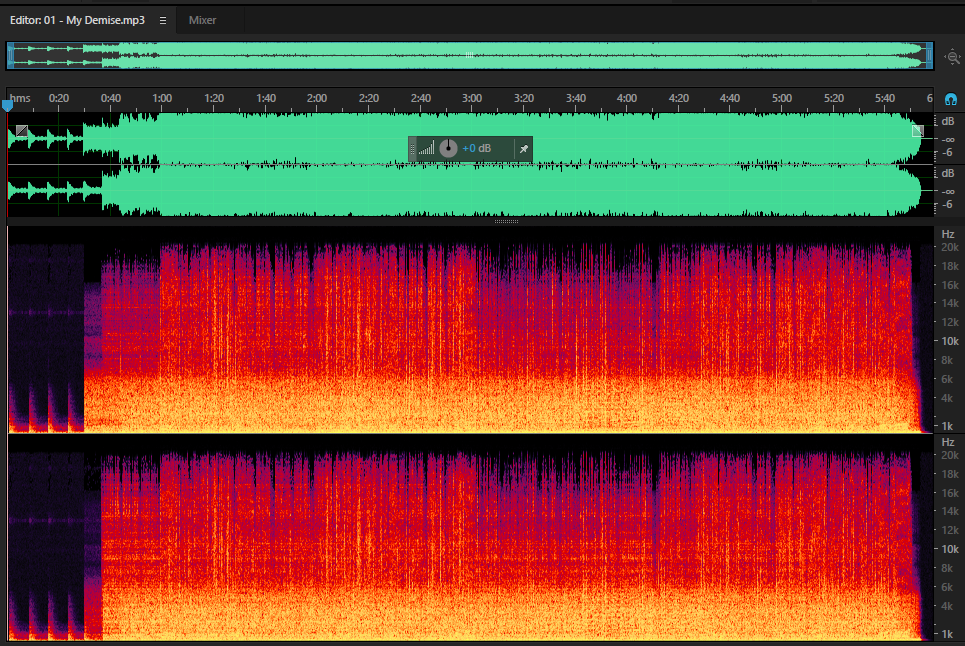
Task: Click 2:40 on the time ruler
Action: [421, 98]
